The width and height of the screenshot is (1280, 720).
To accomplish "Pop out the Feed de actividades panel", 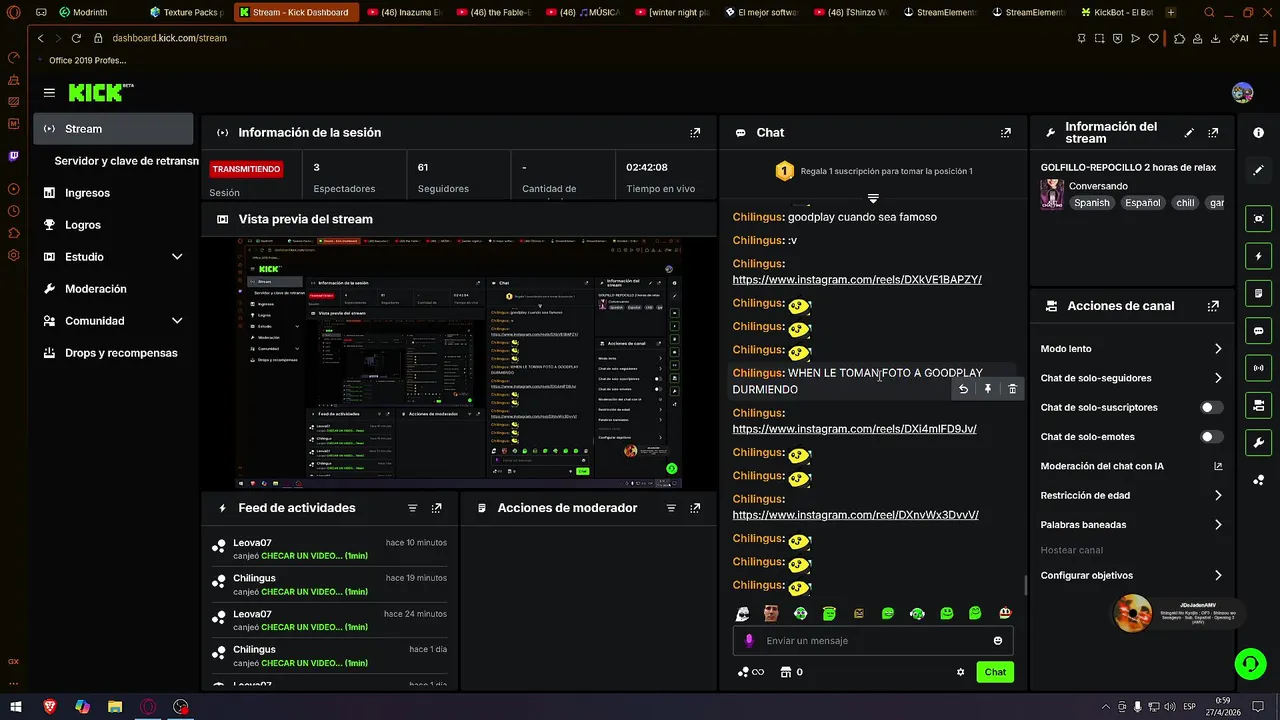I will click(x=436, y=508).
